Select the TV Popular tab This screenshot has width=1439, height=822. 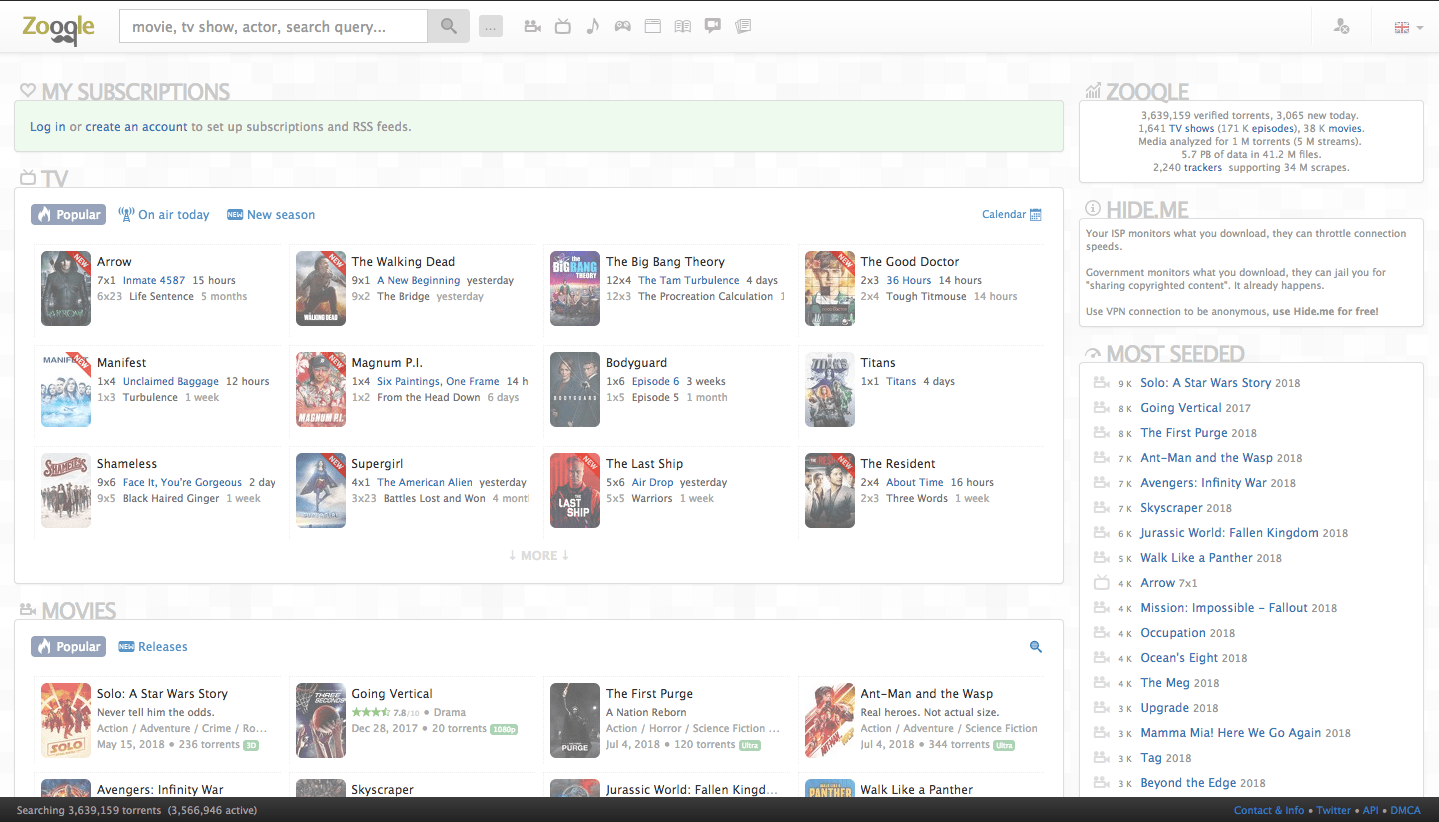pyautogui.click(x=68, y=215)
